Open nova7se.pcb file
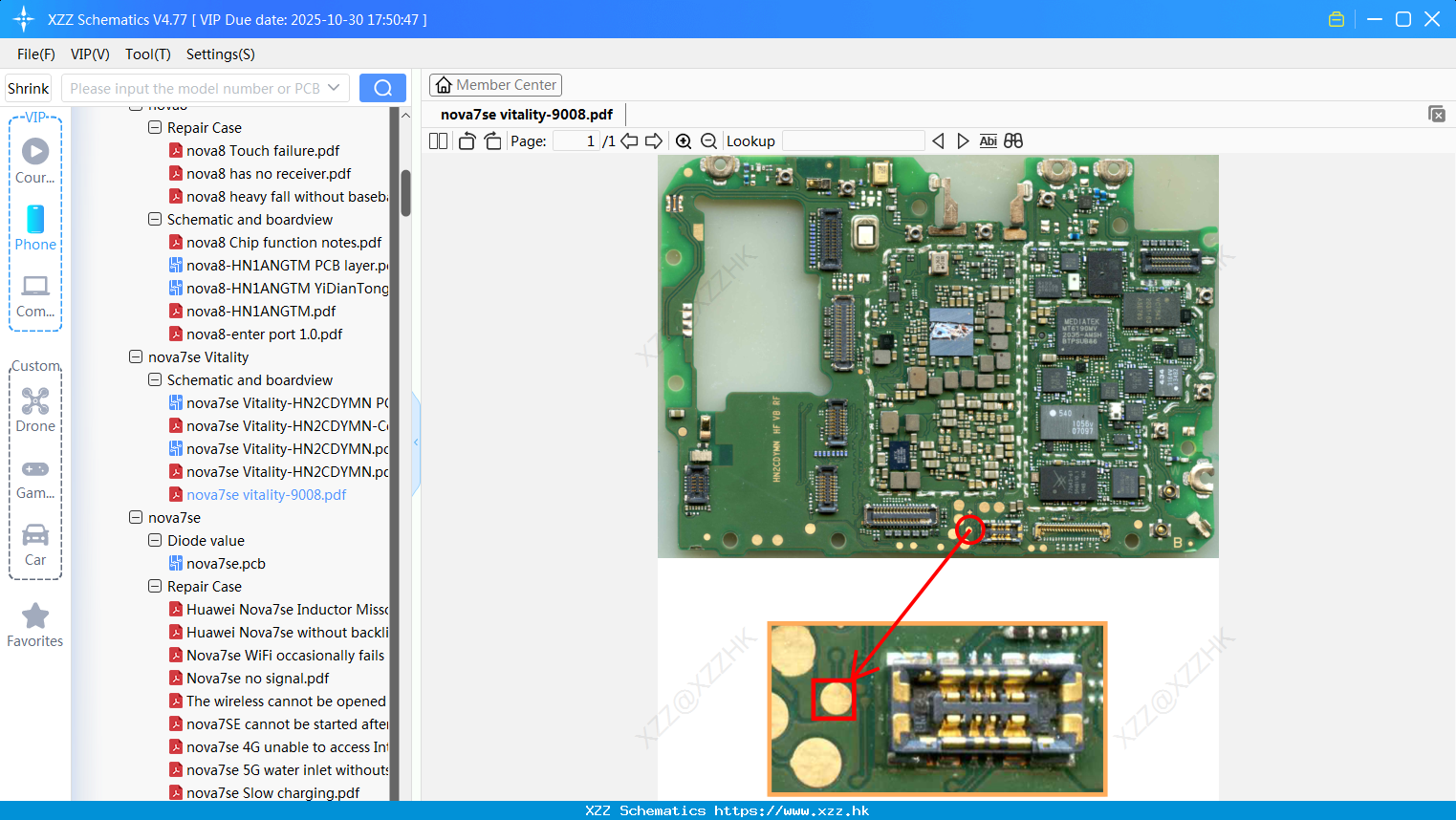This screenshot has width=1456, height=820. click(x=226, y=564)
